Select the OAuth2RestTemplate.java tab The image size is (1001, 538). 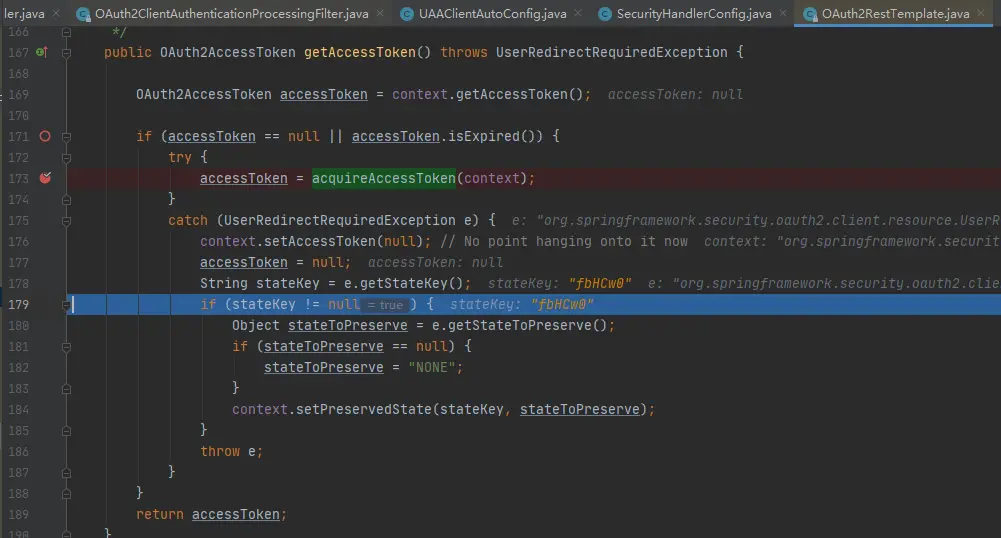[895, 13]
